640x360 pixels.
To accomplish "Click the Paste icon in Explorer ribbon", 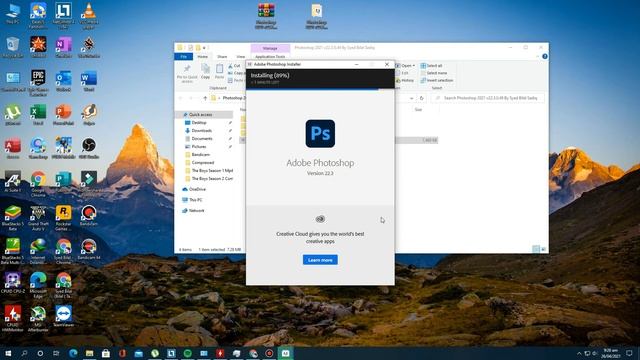I will click(220, 71).
